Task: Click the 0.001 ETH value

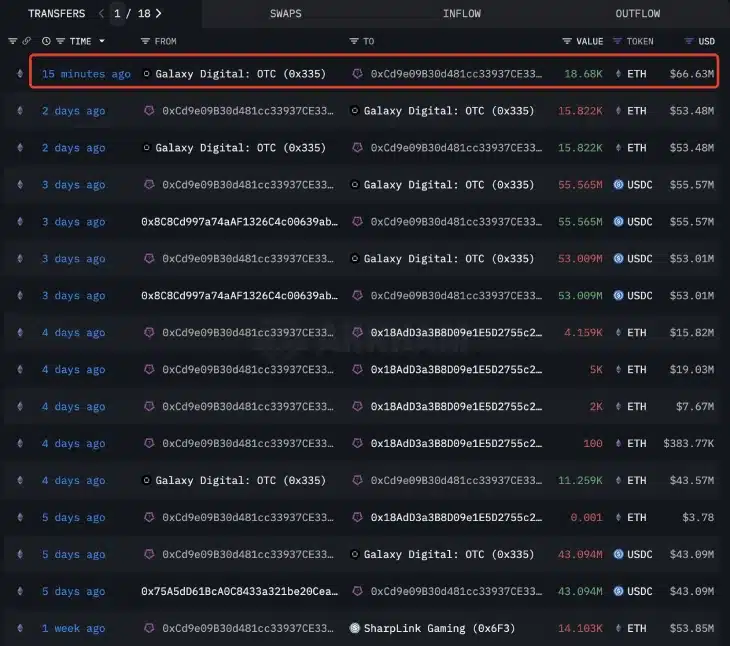Action: click(587, 517)
